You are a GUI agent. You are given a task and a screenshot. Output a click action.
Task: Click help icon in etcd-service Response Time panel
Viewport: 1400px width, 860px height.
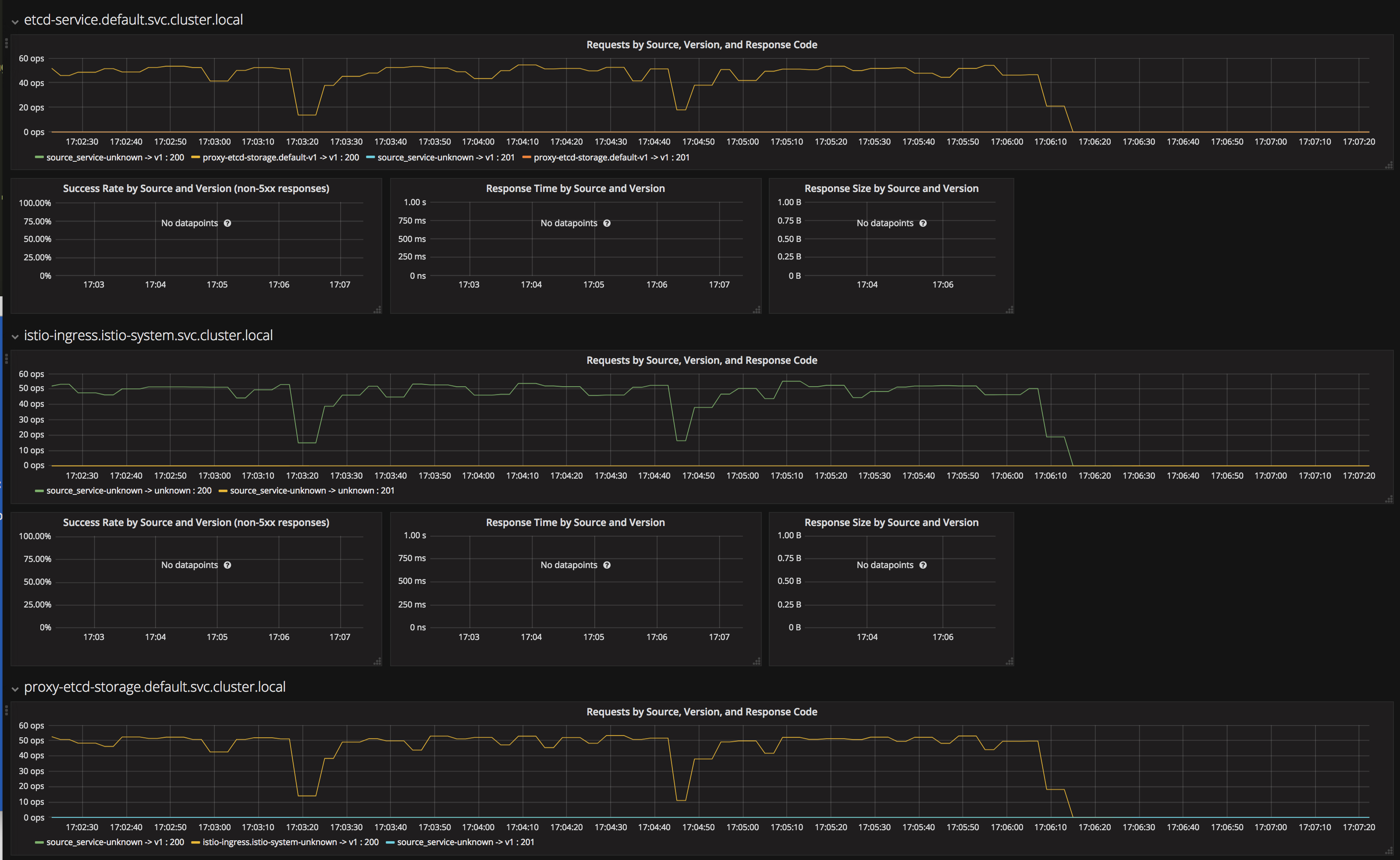tap(607, 223)
